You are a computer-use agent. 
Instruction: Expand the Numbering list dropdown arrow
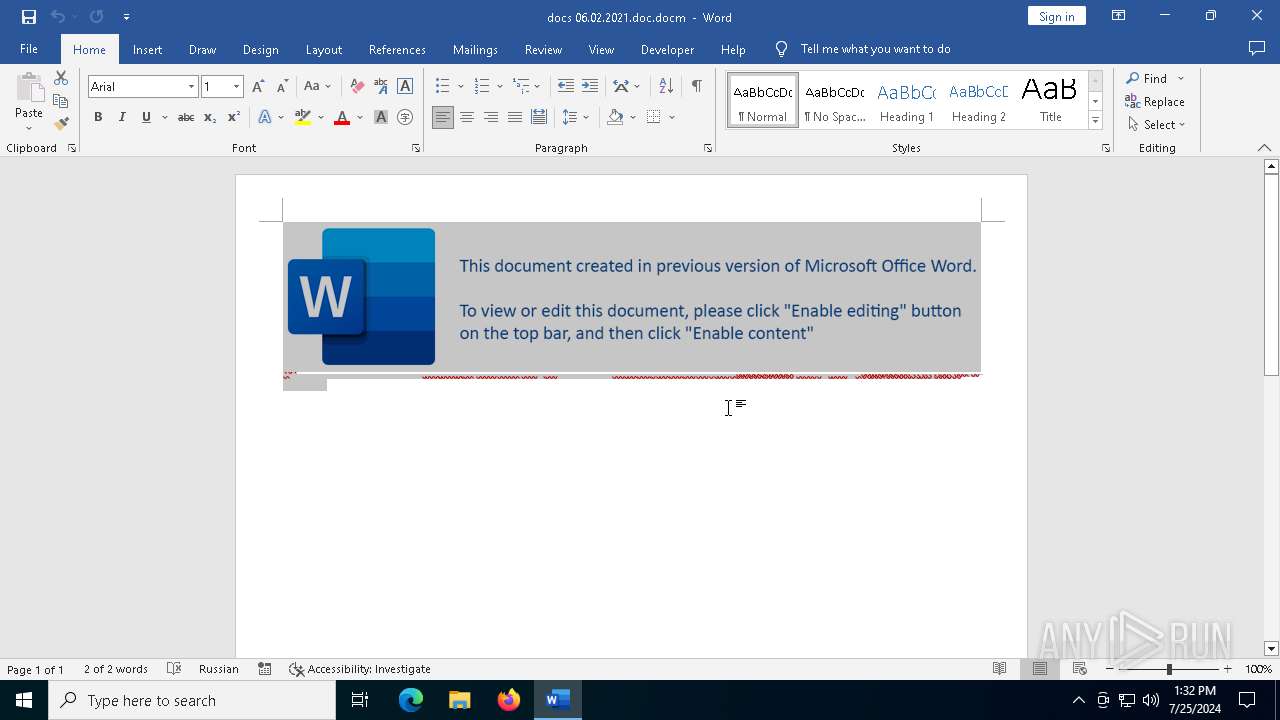click(x=499, y=87)
